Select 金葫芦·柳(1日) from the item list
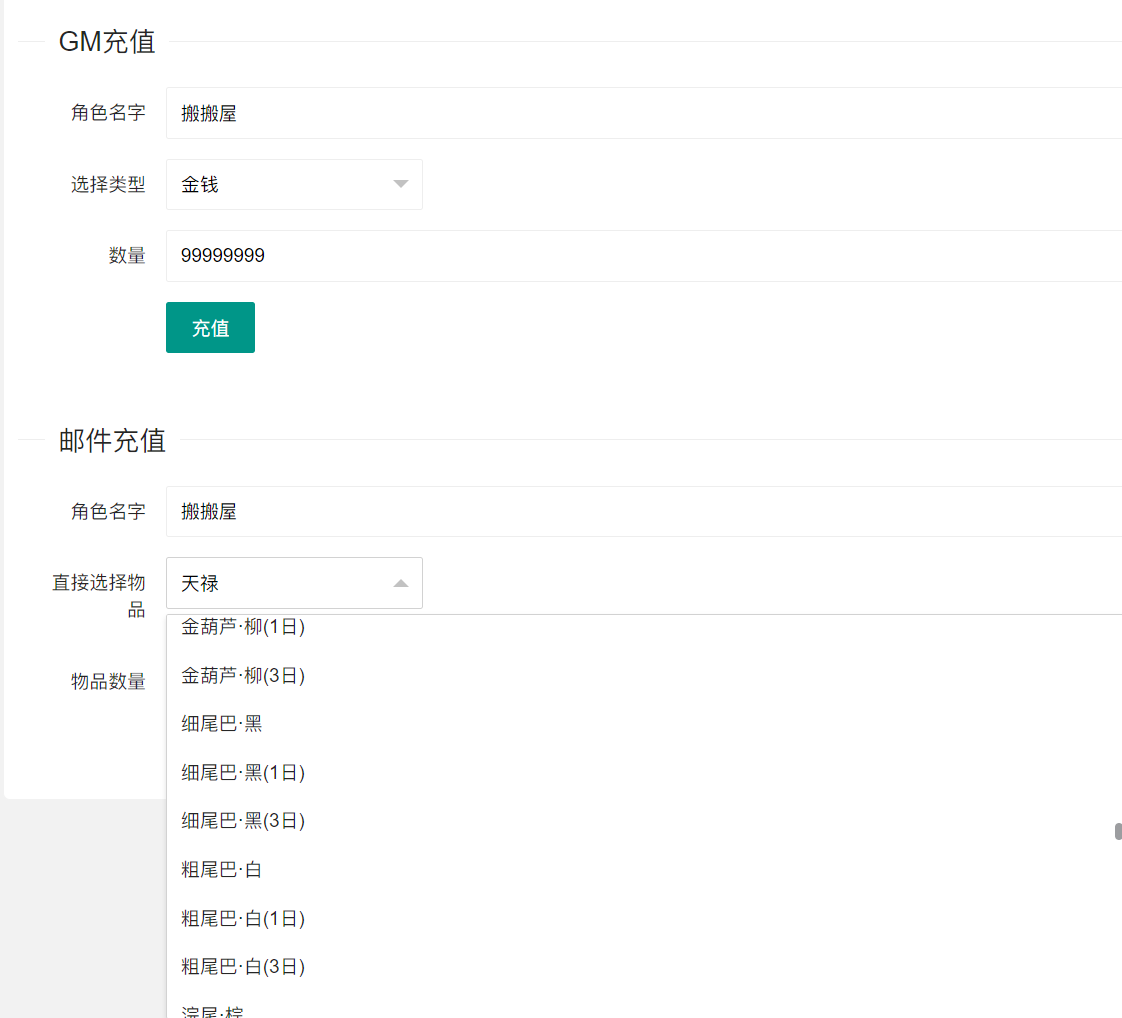 (x=243, y=629)
